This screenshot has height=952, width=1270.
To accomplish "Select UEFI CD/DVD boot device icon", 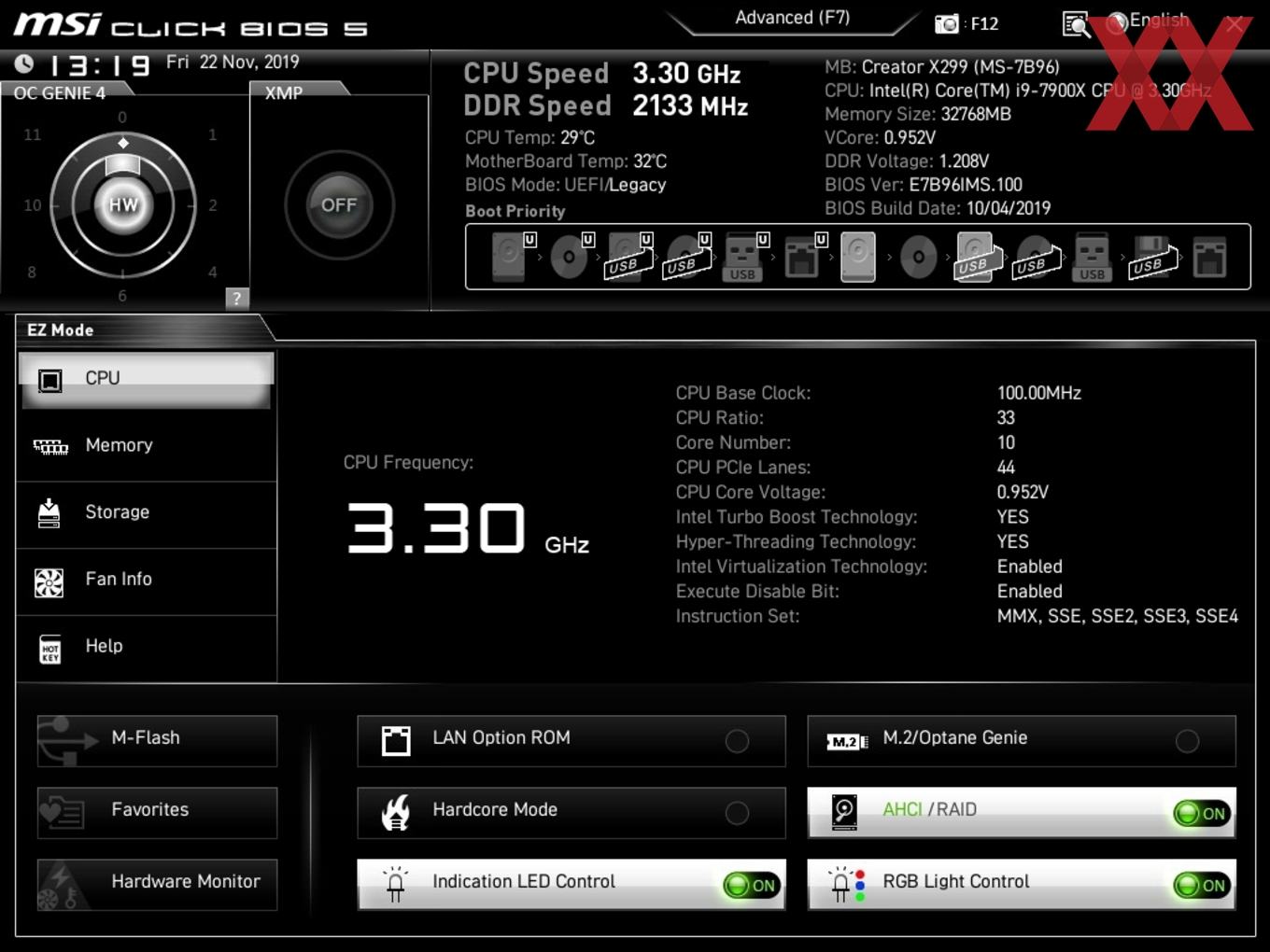I will click(x=571, y=257).
